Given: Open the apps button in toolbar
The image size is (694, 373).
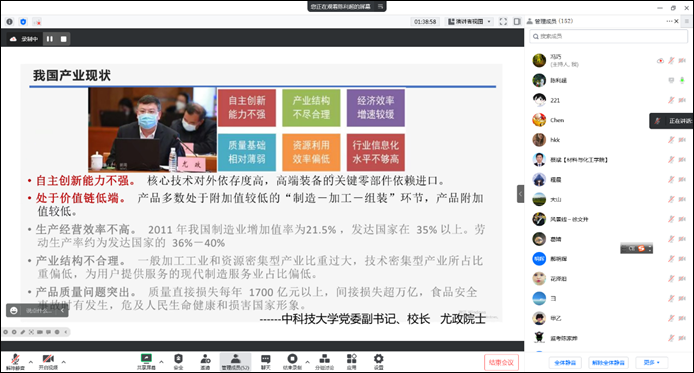Looking at the screenshot, I should coord(351,361).
